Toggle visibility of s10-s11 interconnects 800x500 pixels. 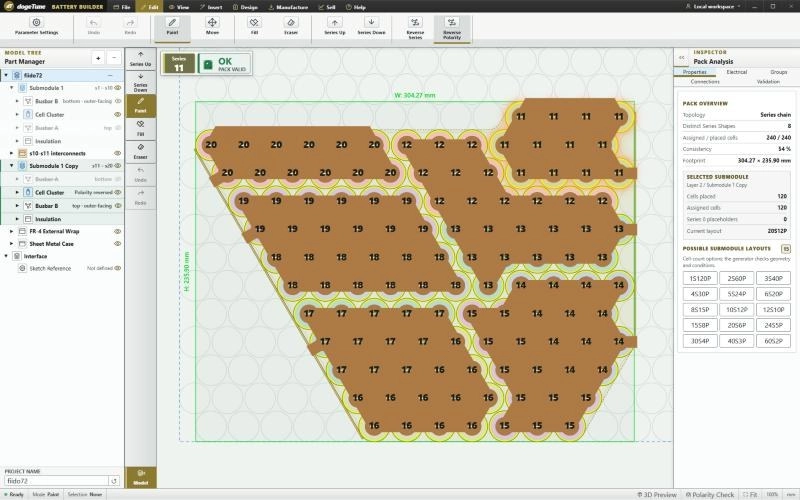tap(118, 153)
